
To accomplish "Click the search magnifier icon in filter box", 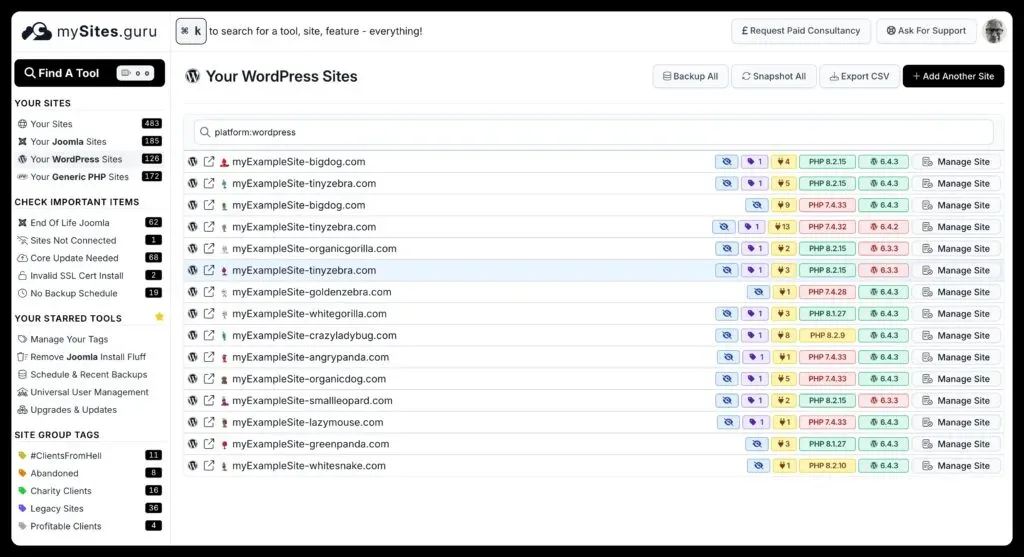I will coord(205,132).
